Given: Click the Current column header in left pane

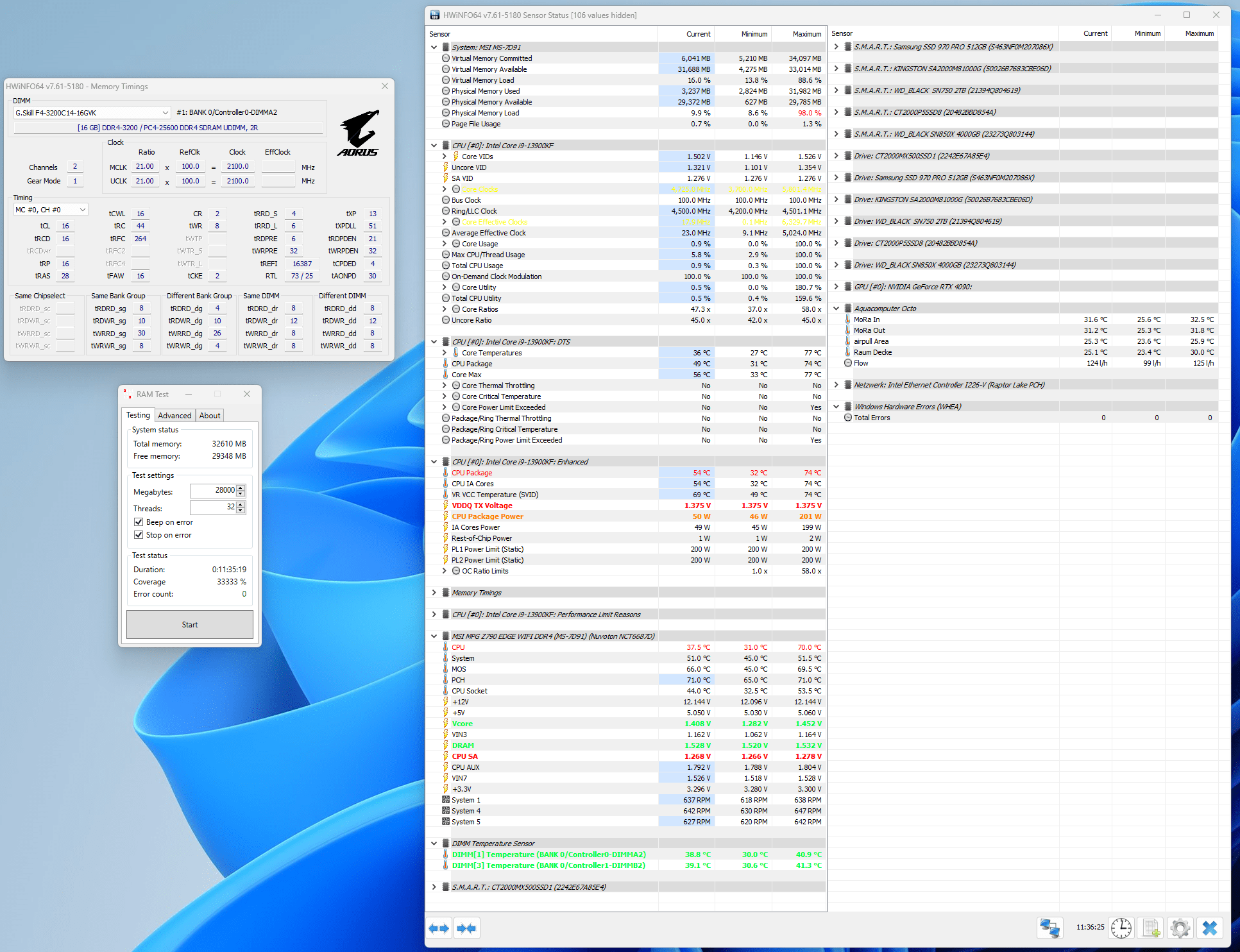Looking at the screenshot, I should click(686, 34).
